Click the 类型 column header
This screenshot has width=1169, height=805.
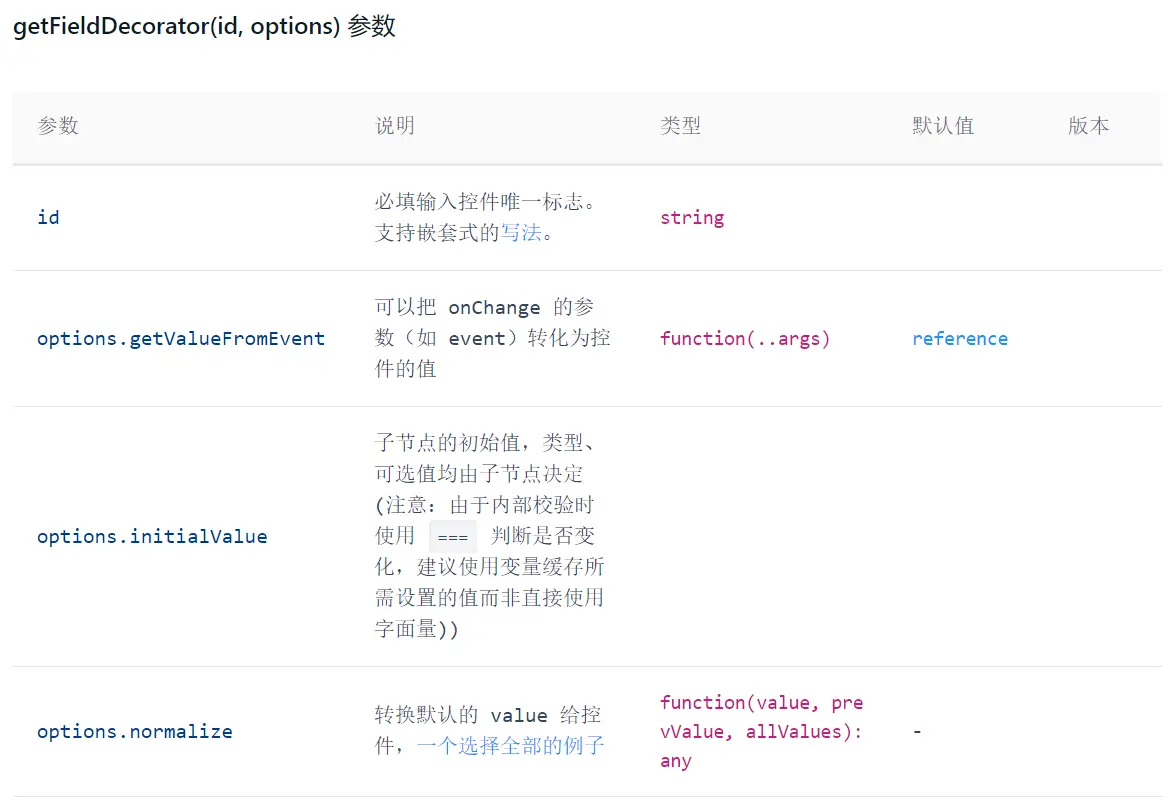680,126
